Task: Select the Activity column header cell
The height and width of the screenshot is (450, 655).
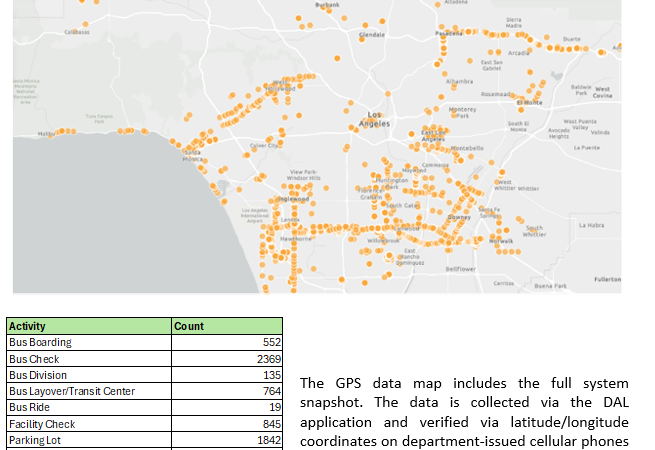Action: coord(89,326)
